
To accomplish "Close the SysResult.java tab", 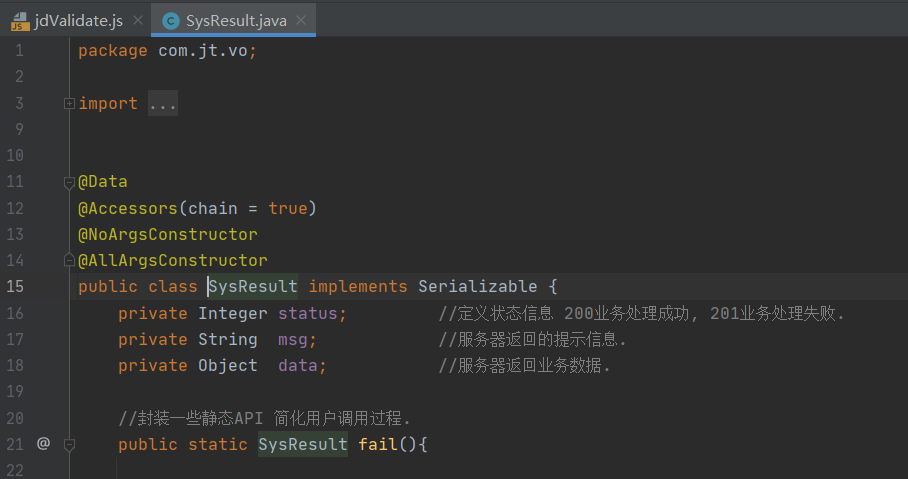I will tap(301, 20).
